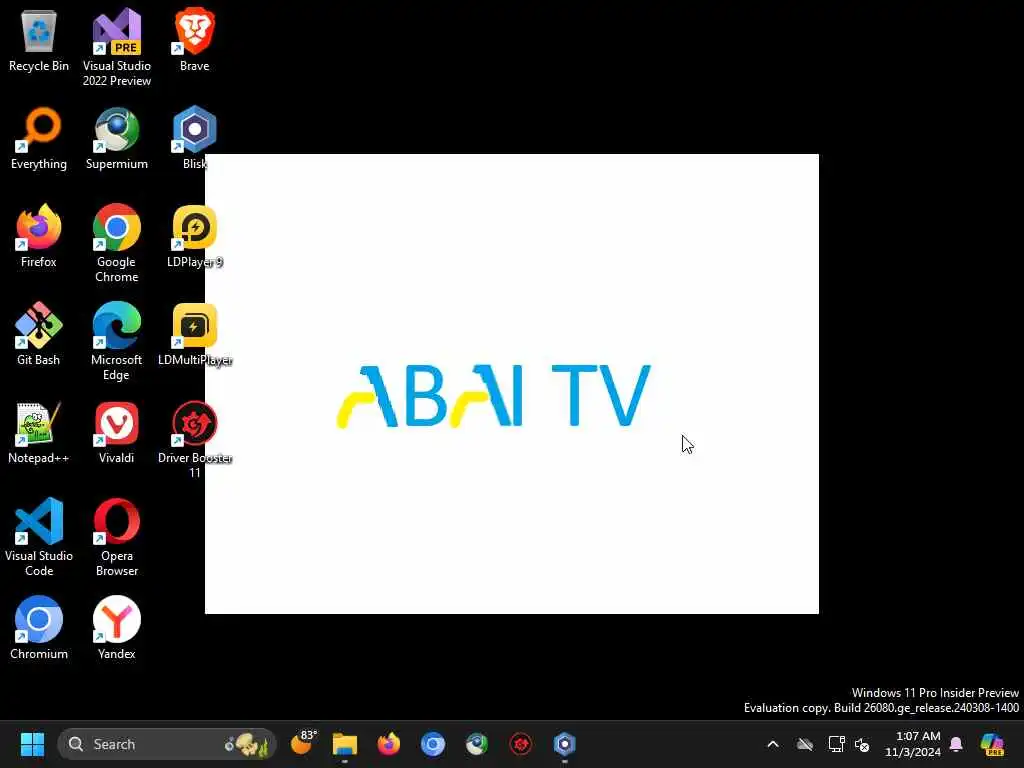Click the LDMultiPlayer desktop icon
Screen dimensions: 1024x768
click(195, 334)
